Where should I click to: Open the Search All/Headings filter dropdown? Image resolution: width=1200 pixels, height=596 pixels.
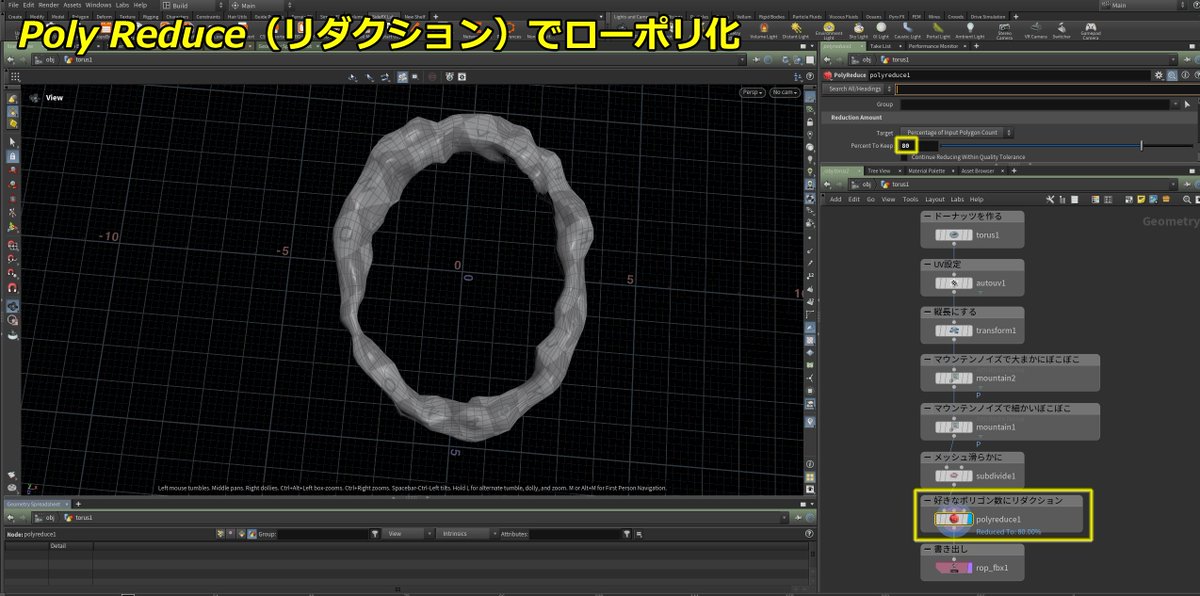856,89
